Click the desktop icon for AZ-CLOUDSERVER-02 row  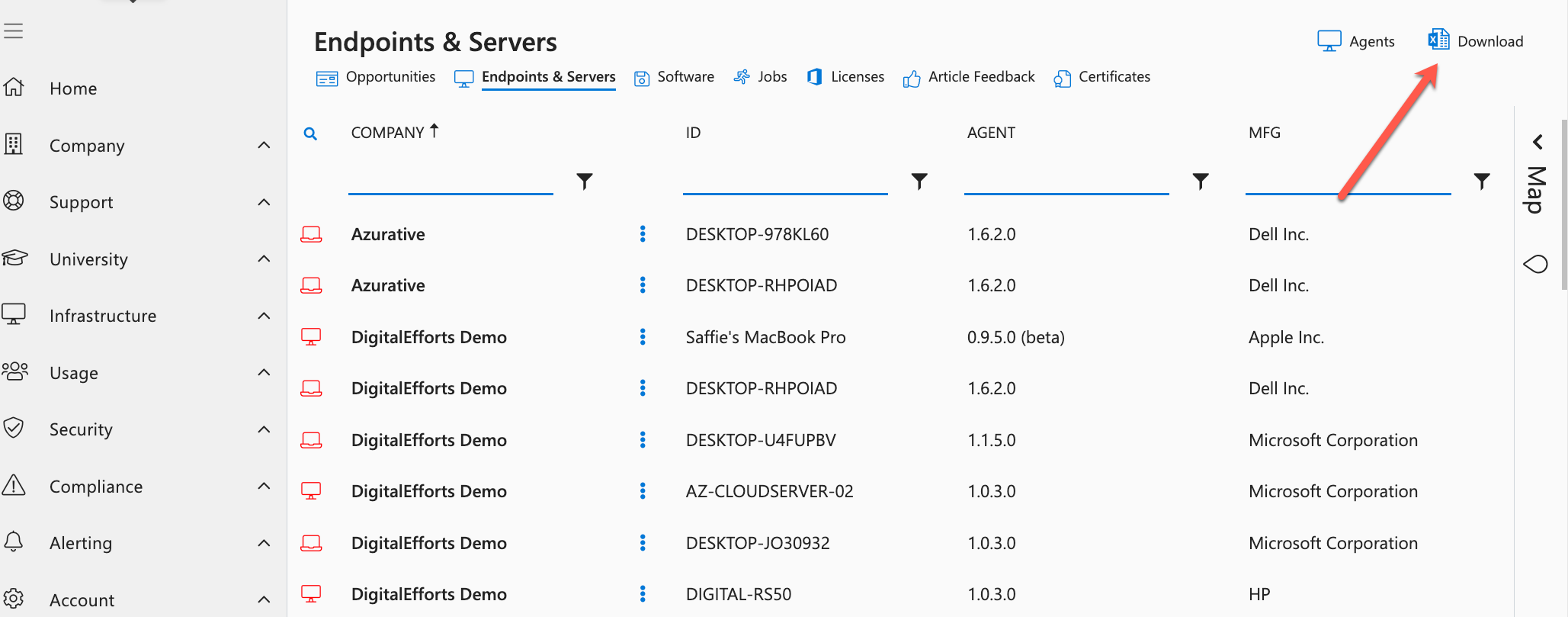click(311, 491)
